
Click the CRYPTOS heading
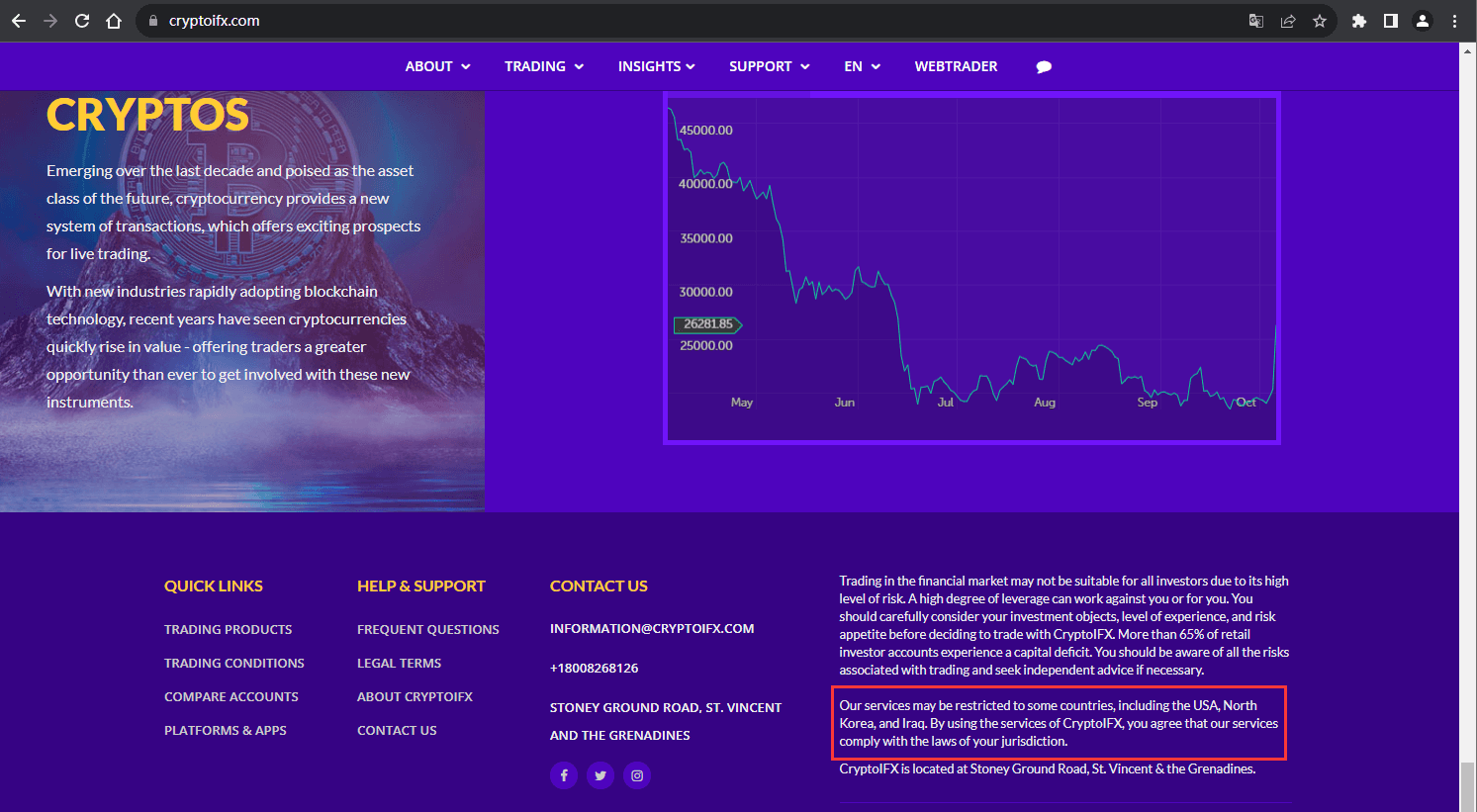[x=147, y=115]
